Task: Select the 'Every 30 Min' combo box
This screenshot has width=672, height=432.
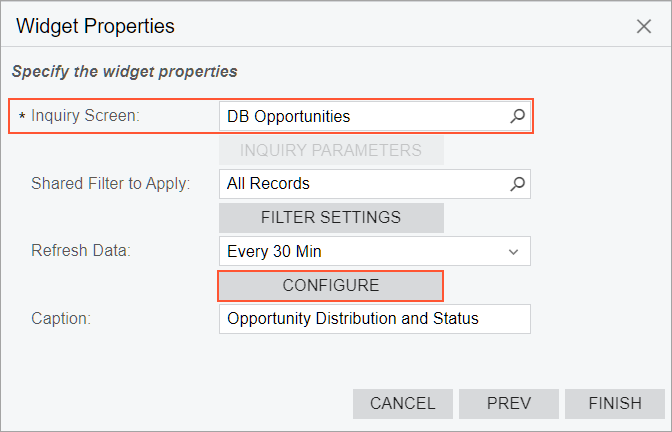Action: click(x=362, y=252)
